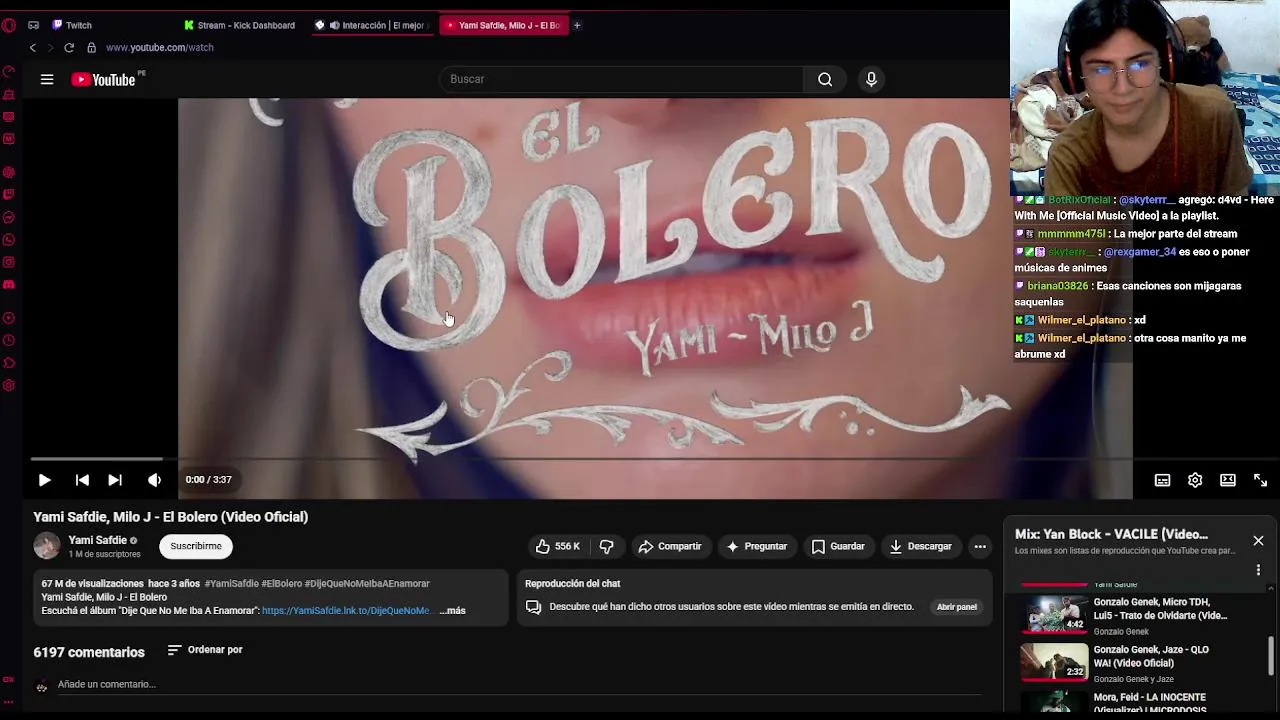Start voice search with the microphone
This screenshot has height=720, width=1280.
click(x=871, y=79)
